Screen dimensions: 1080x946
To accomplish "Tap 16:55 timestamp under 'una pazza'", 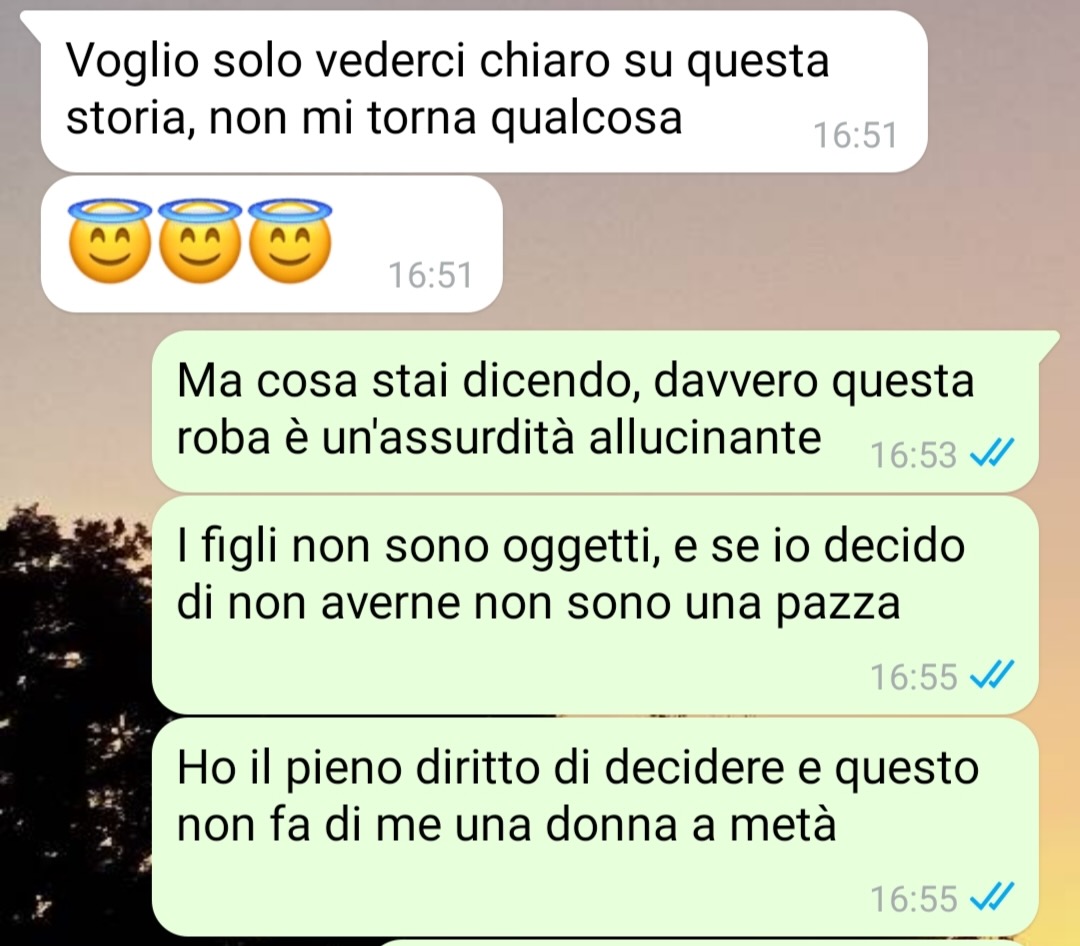I will 913,677.
